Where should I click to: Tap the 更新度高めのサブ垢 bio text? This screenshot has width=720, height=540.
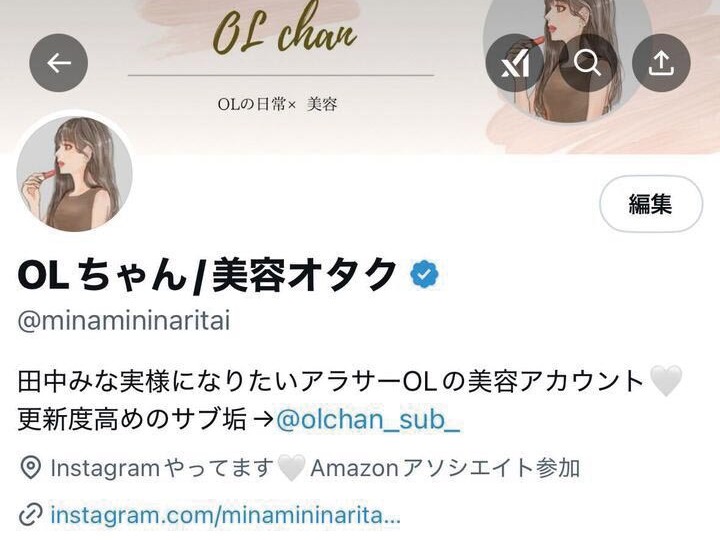132,419
